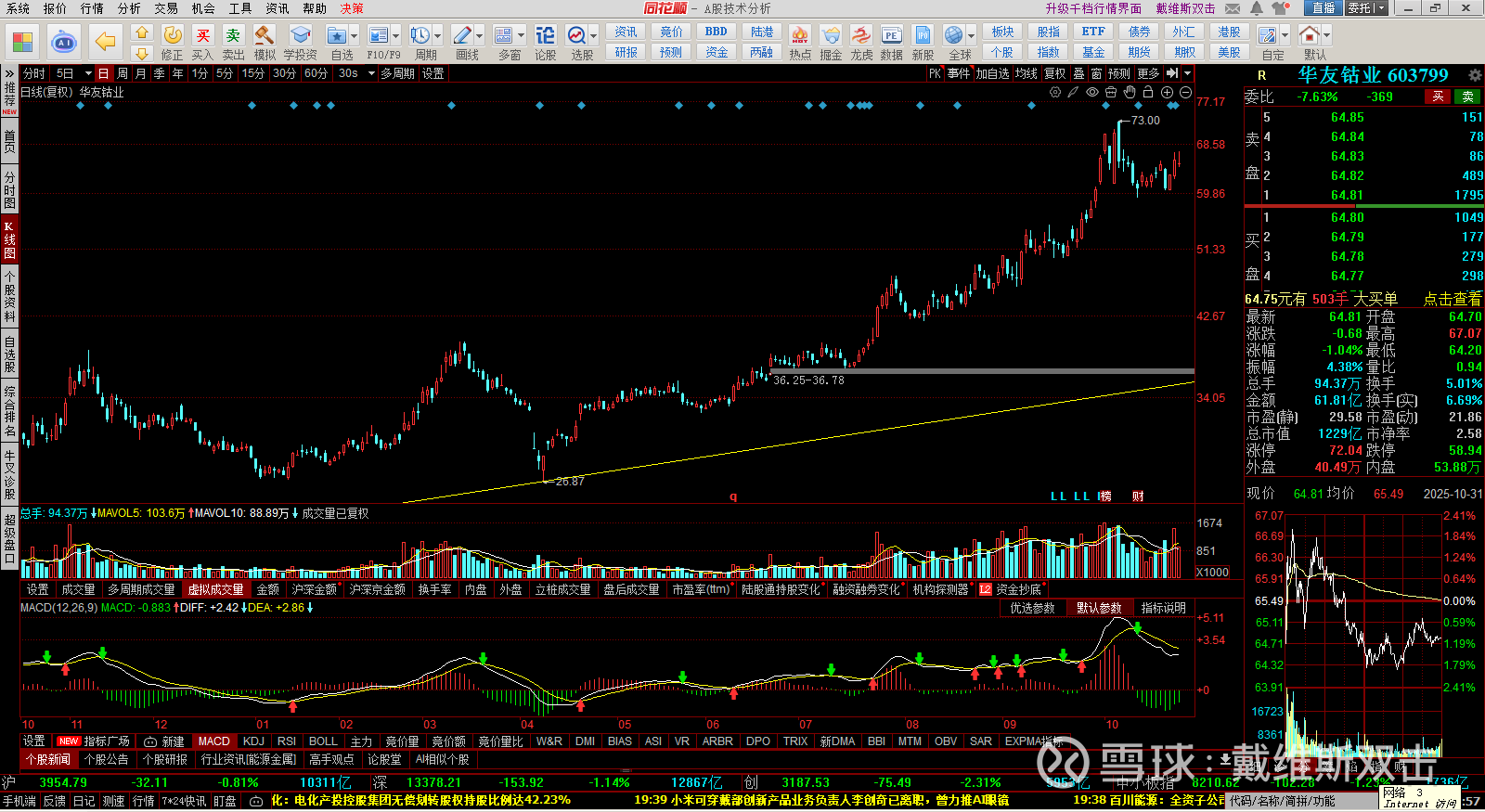
Task: Open the 个股公告 news tab
Action: coord(106,759)
